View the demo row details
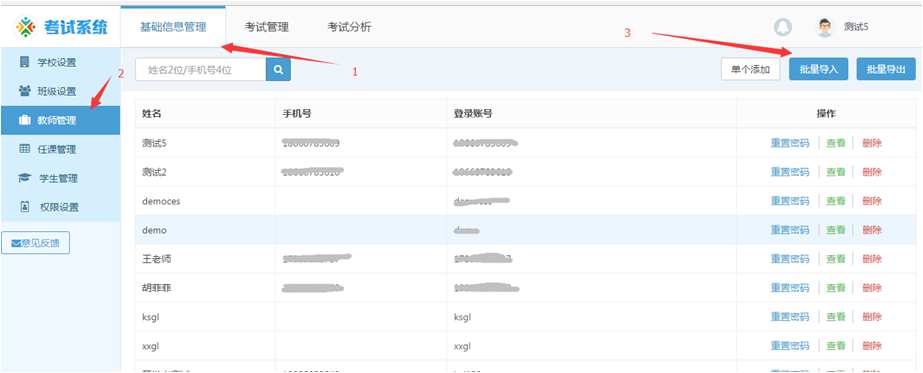Image resolution: width=923 pixels, height=373 pixels. (x=836, y=229)
